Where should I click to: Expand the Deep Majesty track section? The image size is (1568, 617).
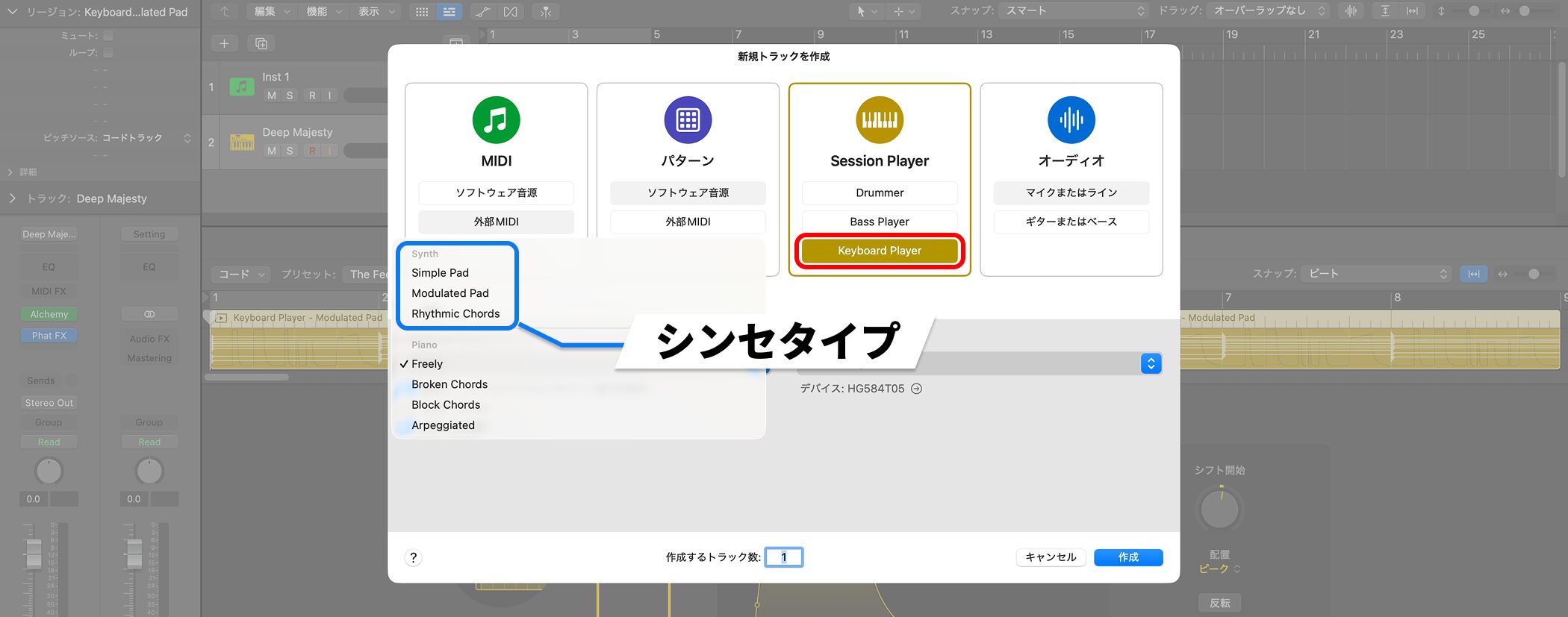[13, 198]
